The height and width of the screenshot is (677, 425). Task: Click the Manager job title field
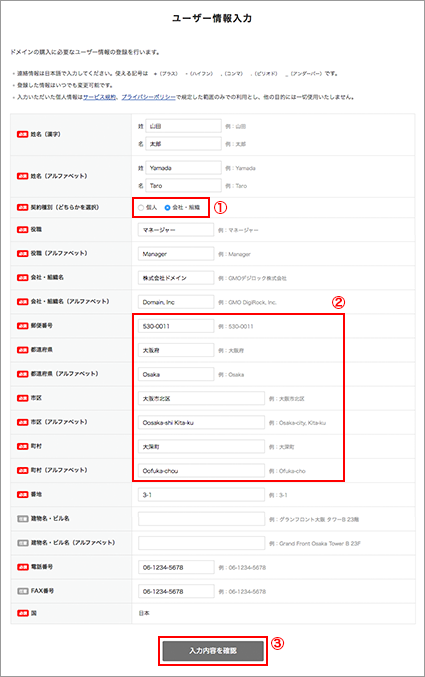tap(176, 254)
